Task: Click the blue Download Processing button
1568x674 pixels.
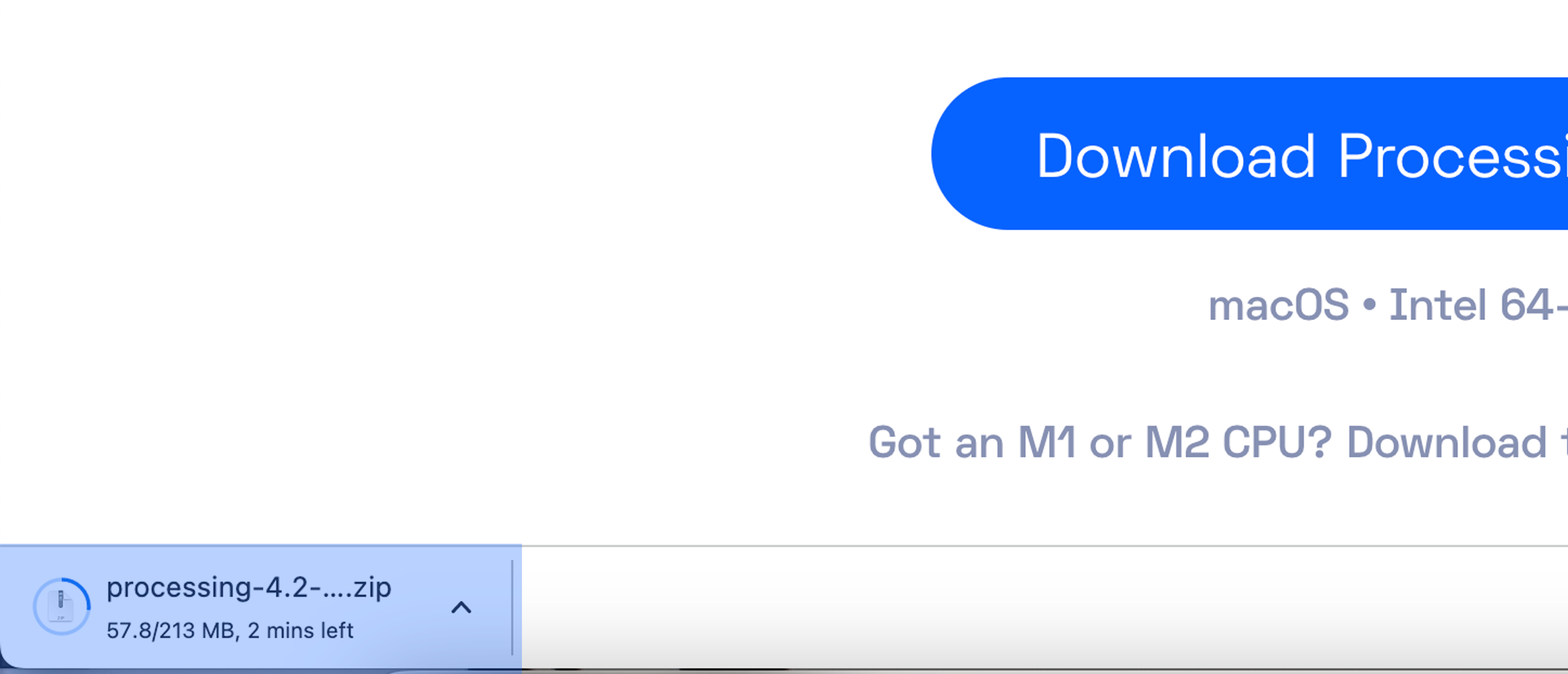Action: 1250,153
